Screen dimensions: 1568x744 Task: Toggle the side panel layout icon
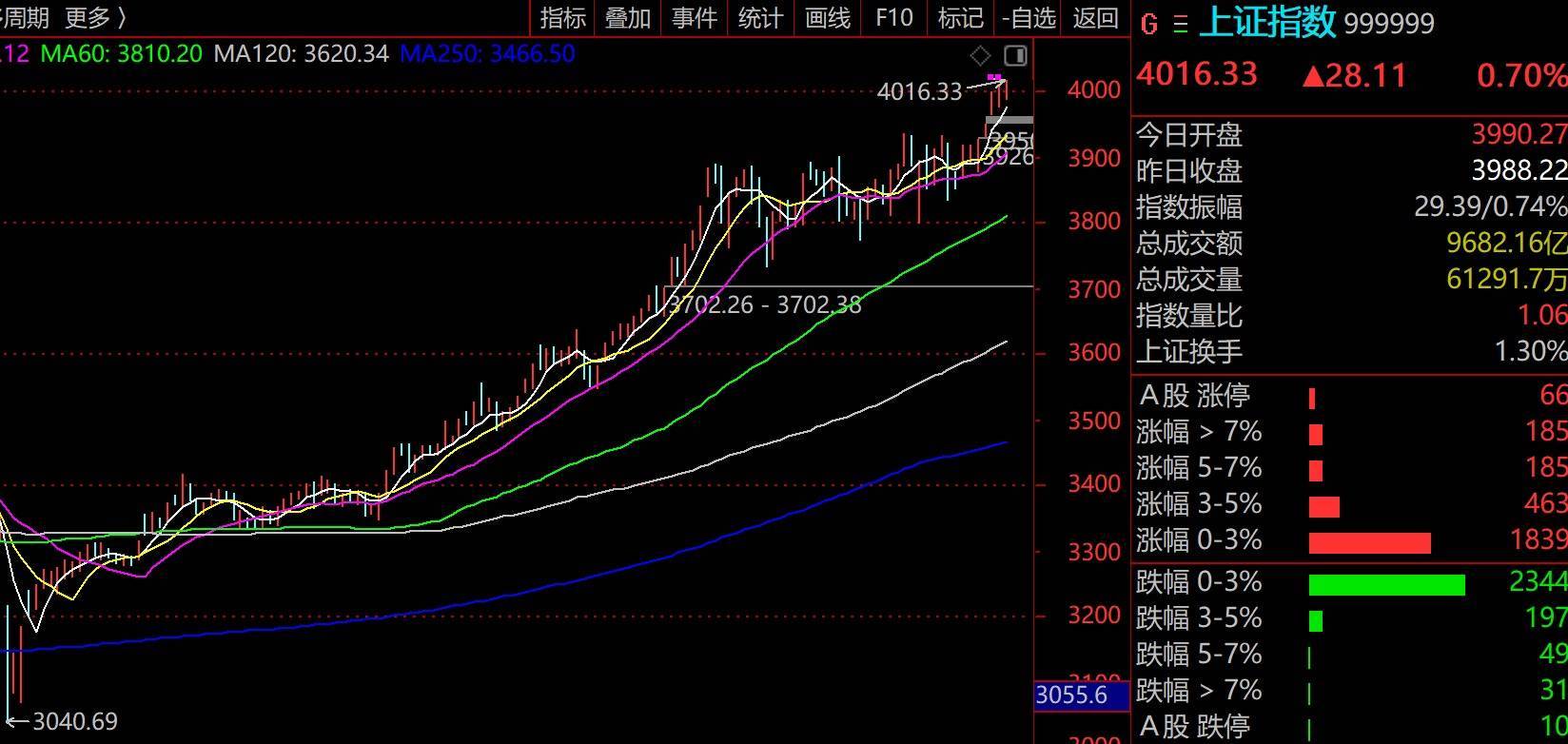click(x=1015, y=56)
